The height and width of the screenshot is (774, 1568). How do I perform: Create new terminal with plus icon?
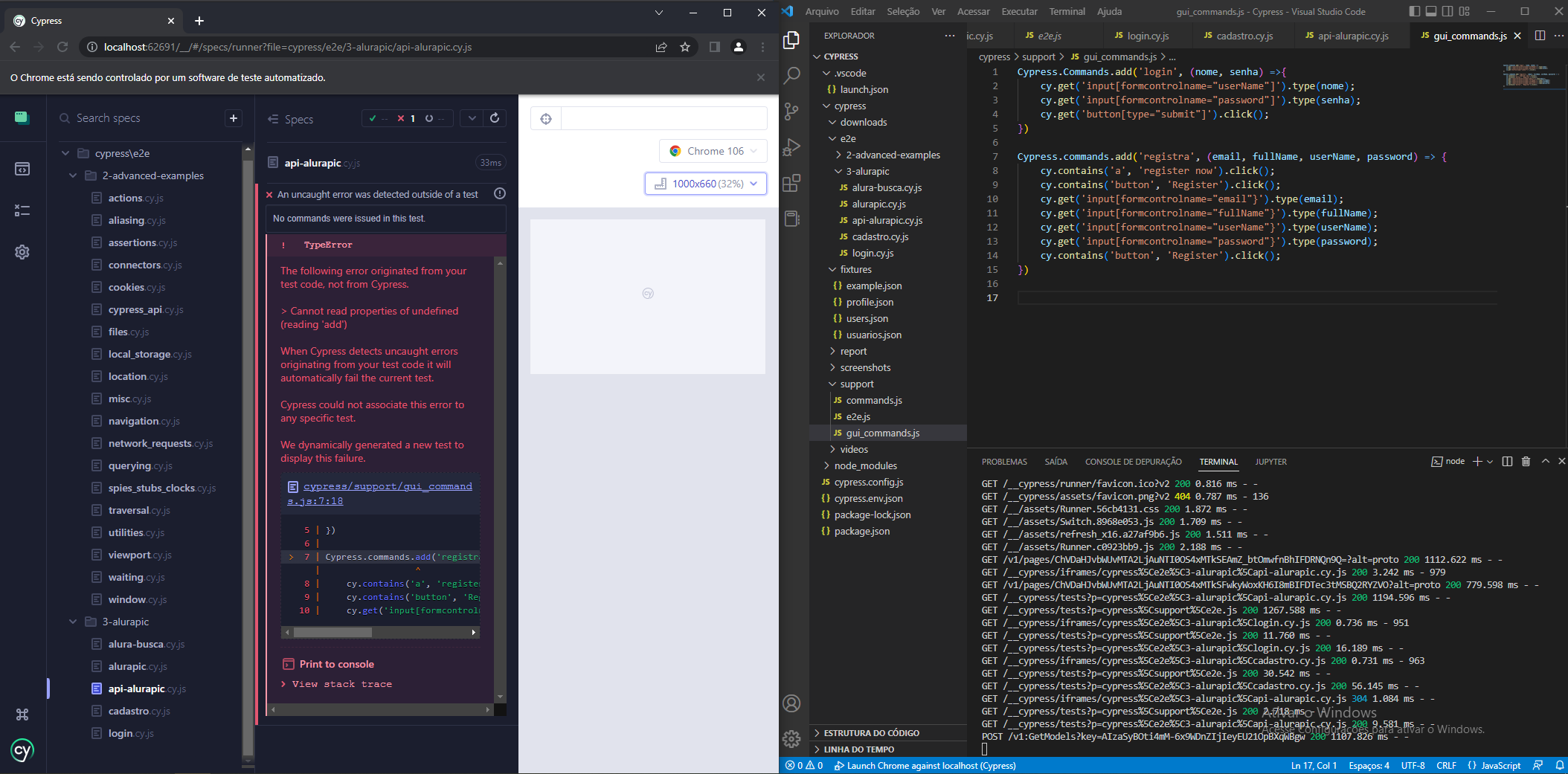click(x=1477, y=462)
